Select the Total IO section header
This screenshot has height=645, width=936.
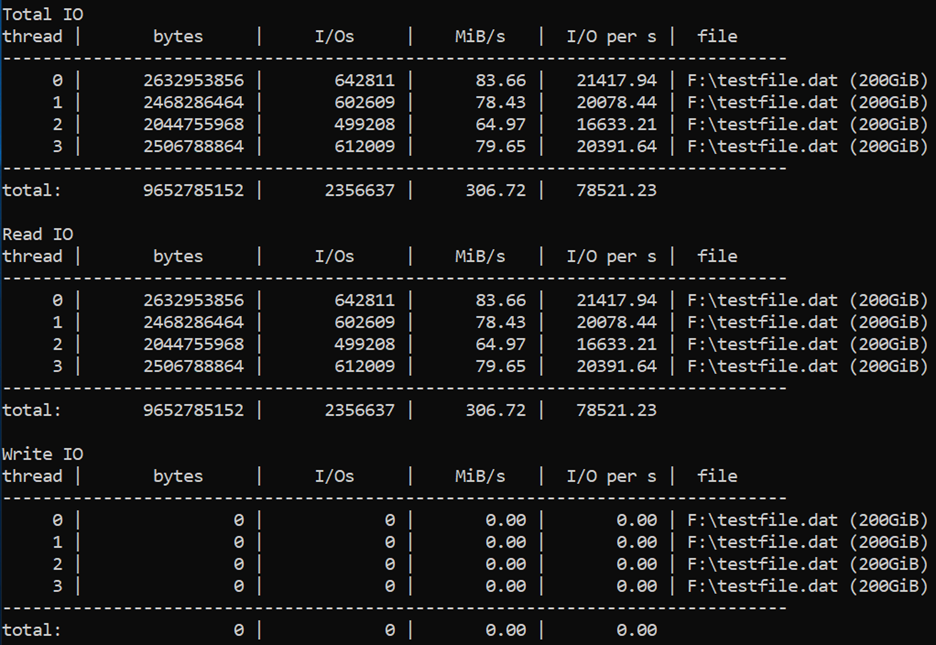tap(42, 14)
